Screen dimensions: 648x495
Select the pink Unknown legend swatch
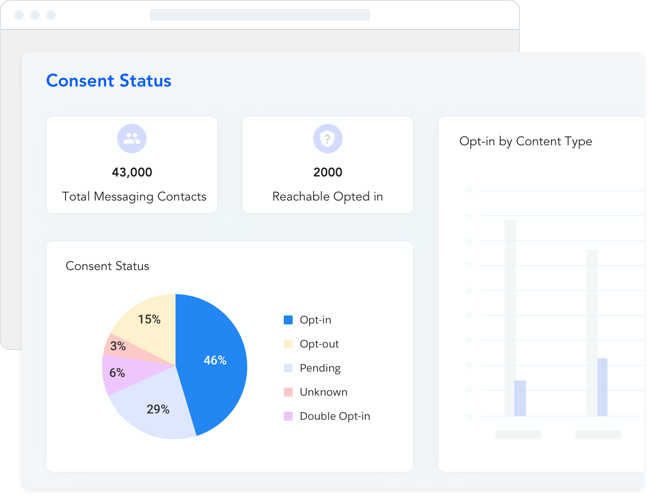point(288,392)
